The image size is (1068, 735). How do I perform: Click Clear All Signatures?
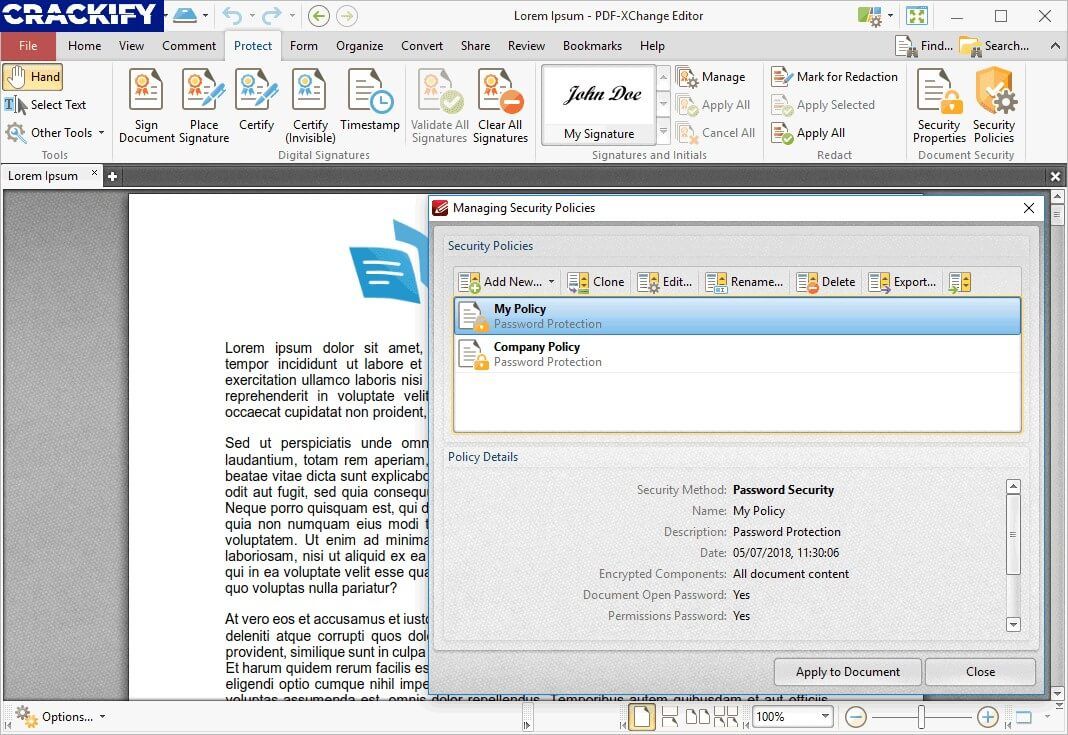501,106
